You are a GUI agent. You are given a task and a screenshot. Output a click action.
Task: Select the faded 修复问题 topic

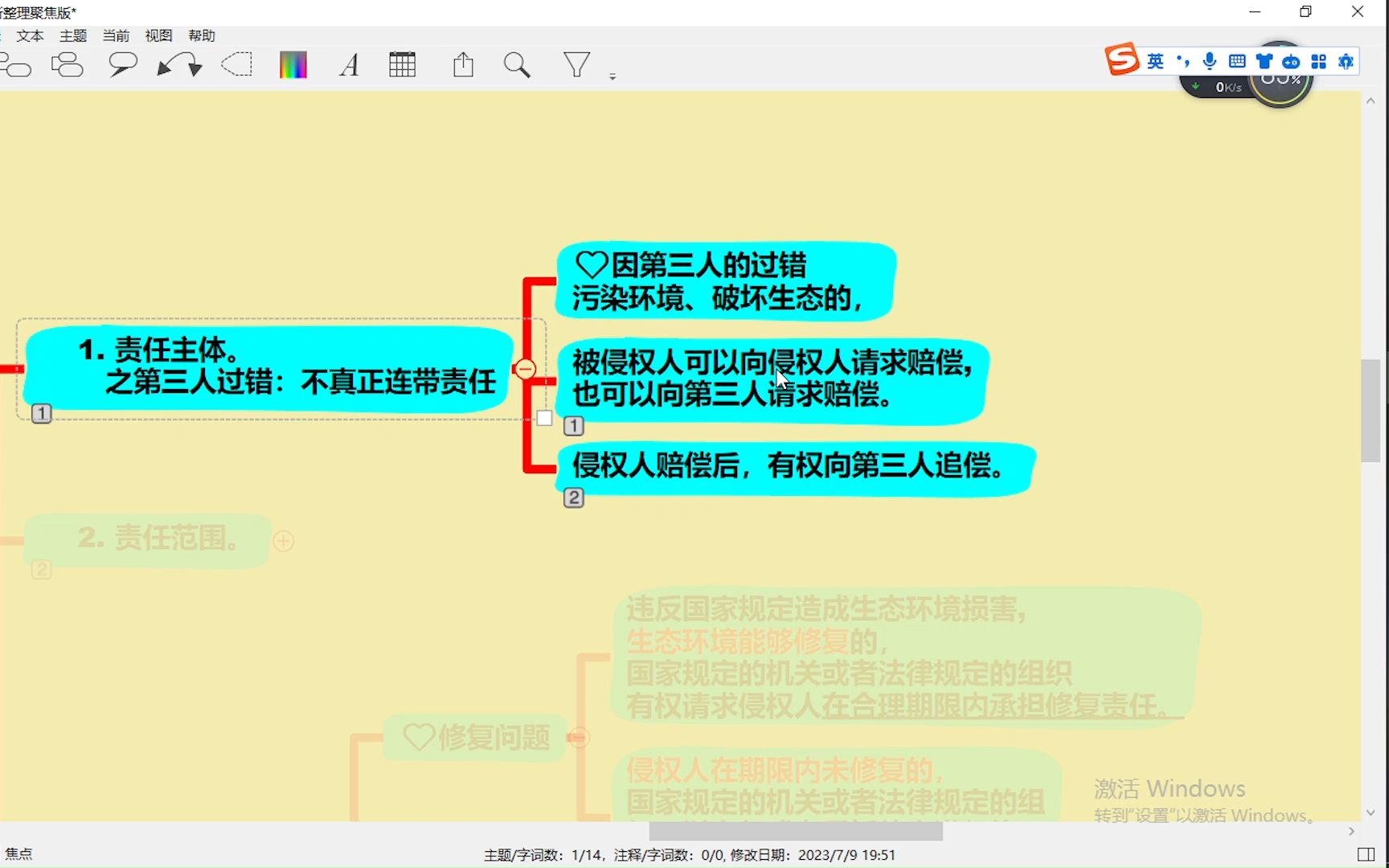click(476, 737)
